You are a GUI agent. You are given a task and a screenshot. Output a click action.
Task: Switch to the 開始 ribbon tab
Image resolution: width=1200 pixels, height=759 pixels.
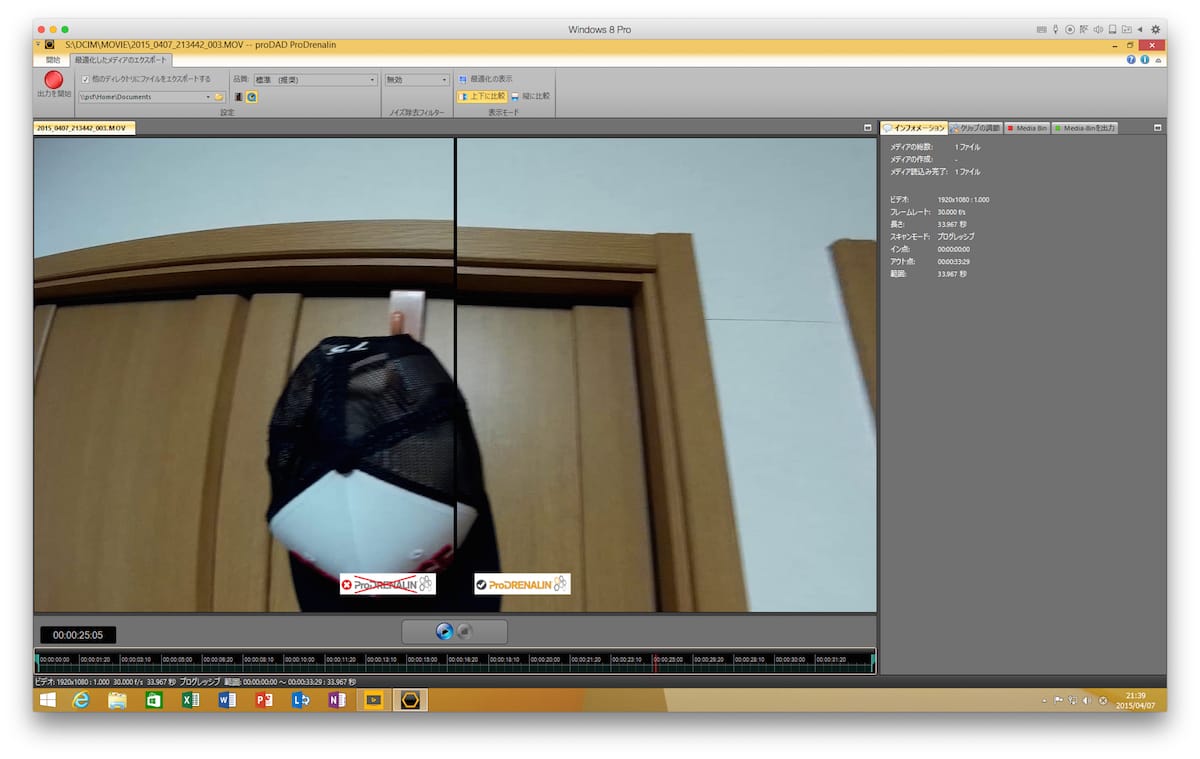point(52,60)
